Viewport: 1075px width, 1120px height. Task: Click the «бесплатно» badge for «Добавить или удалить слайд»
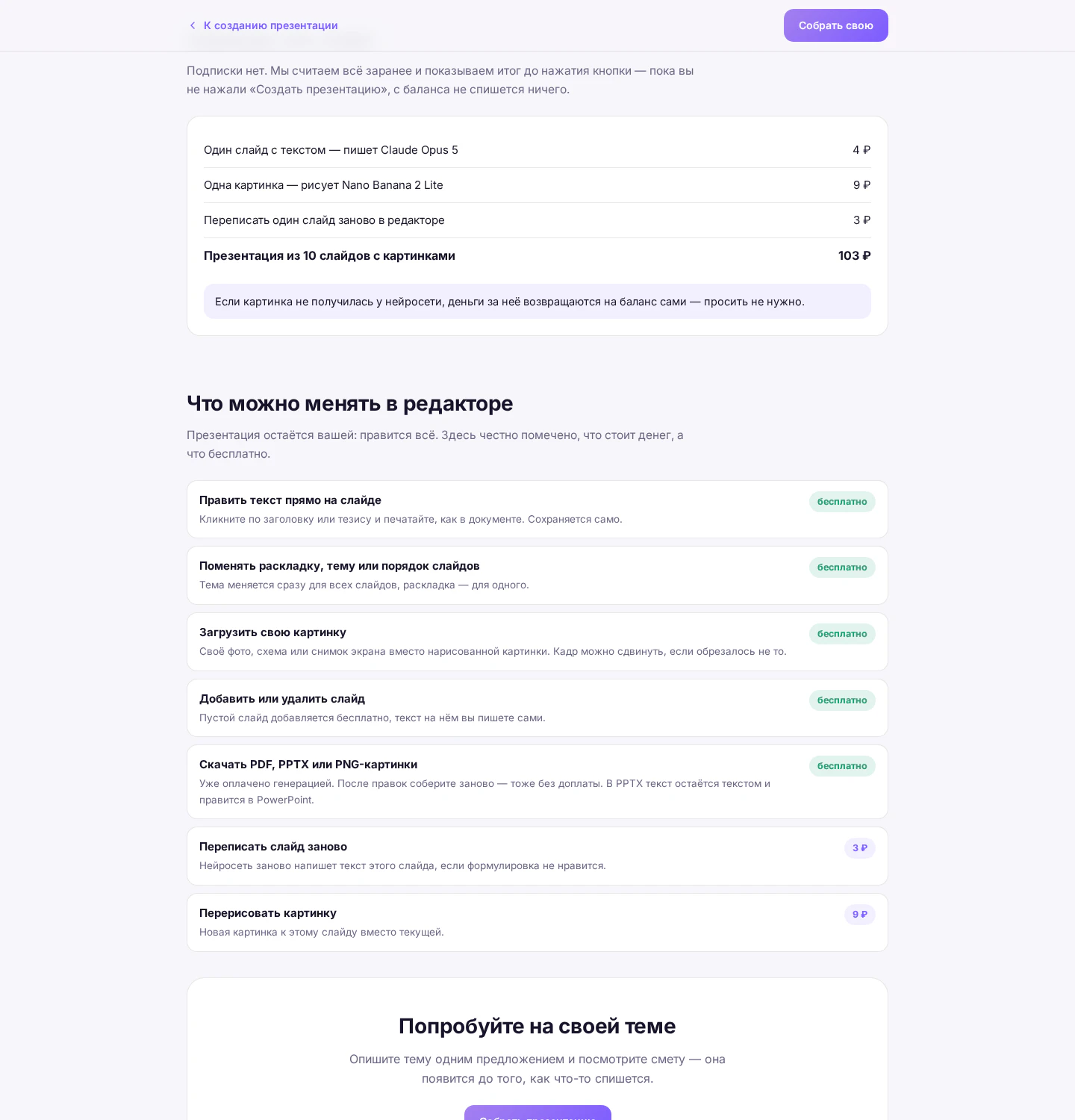(842, 700)
